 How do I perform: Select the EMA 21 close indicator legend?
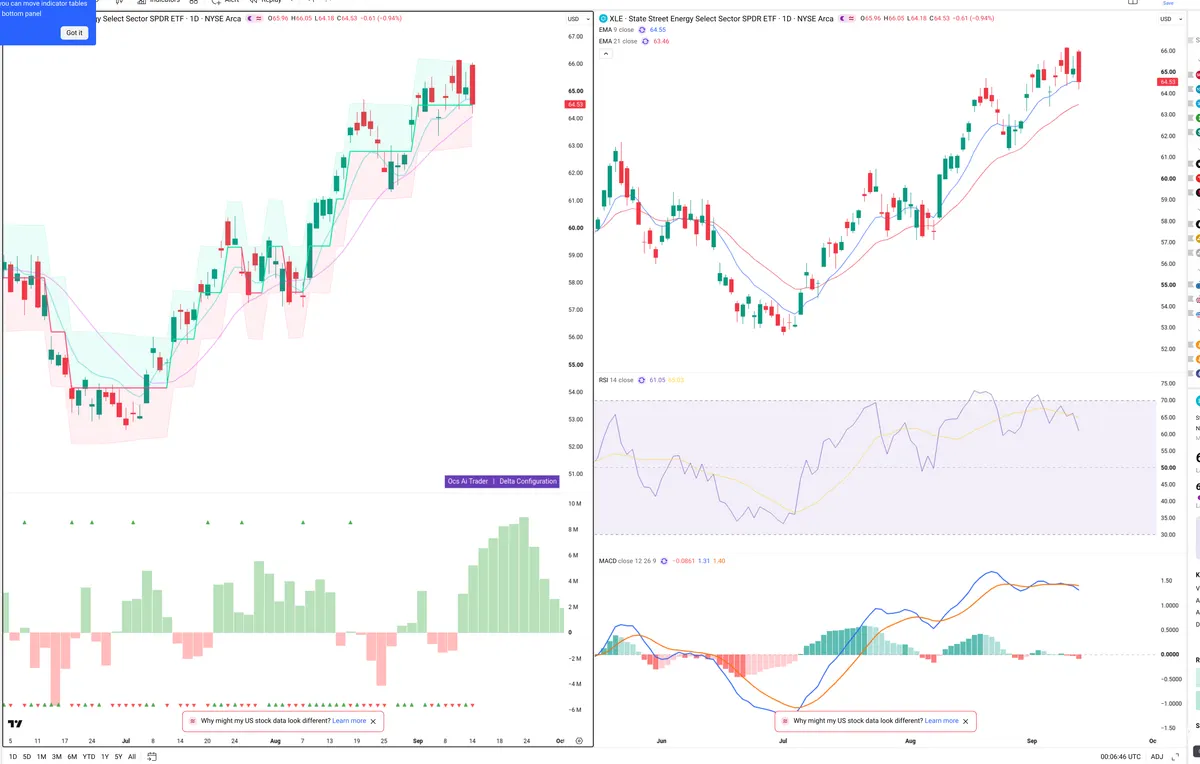pos(618,41)
